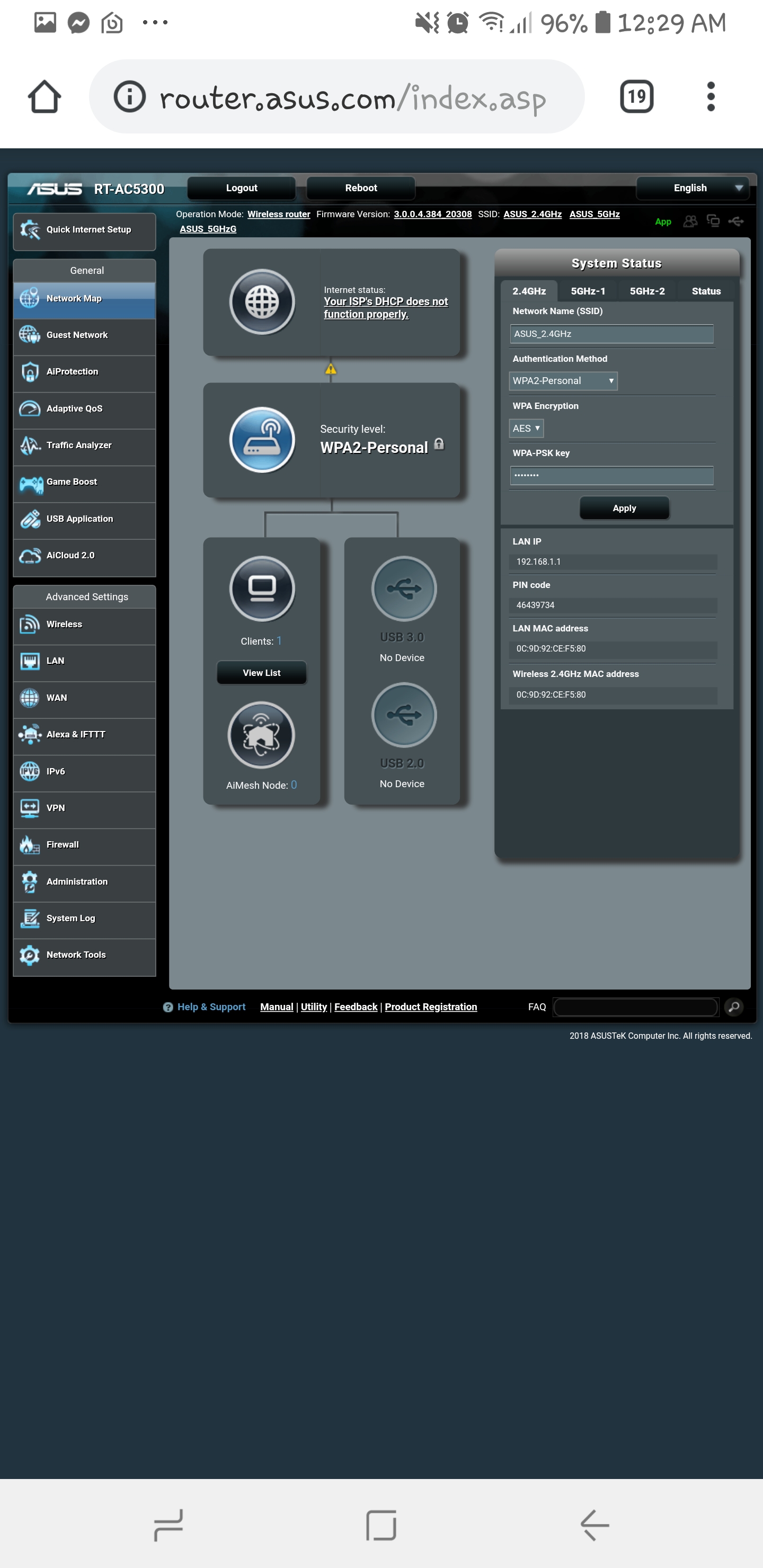This screenshot has width=763, height=1568.
Task: Click the Administration icon
Action: tap(30, 882)
